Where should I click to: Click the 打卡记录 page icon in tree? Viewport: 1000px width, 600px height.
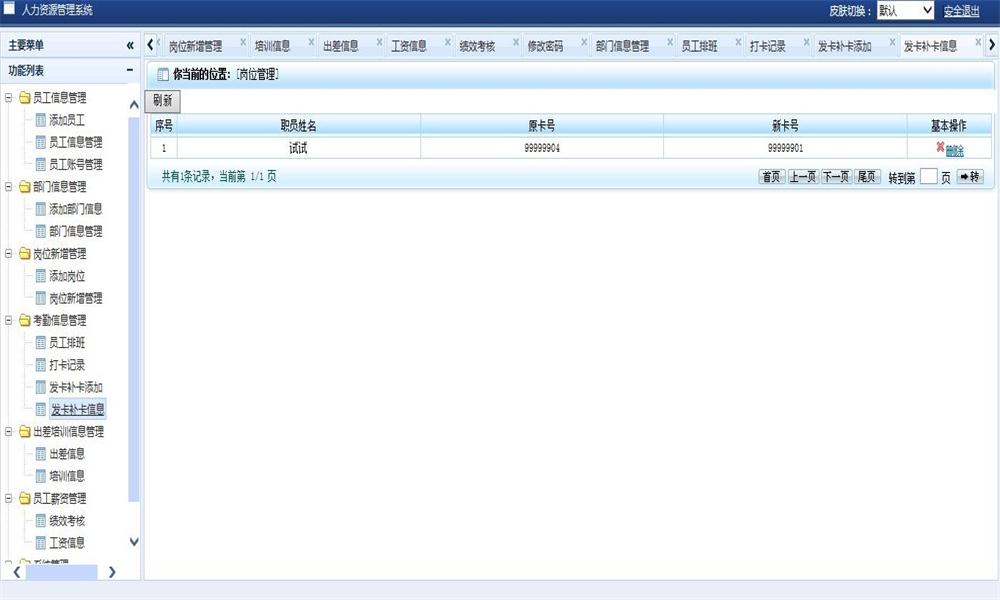click(x=41, y=365)
